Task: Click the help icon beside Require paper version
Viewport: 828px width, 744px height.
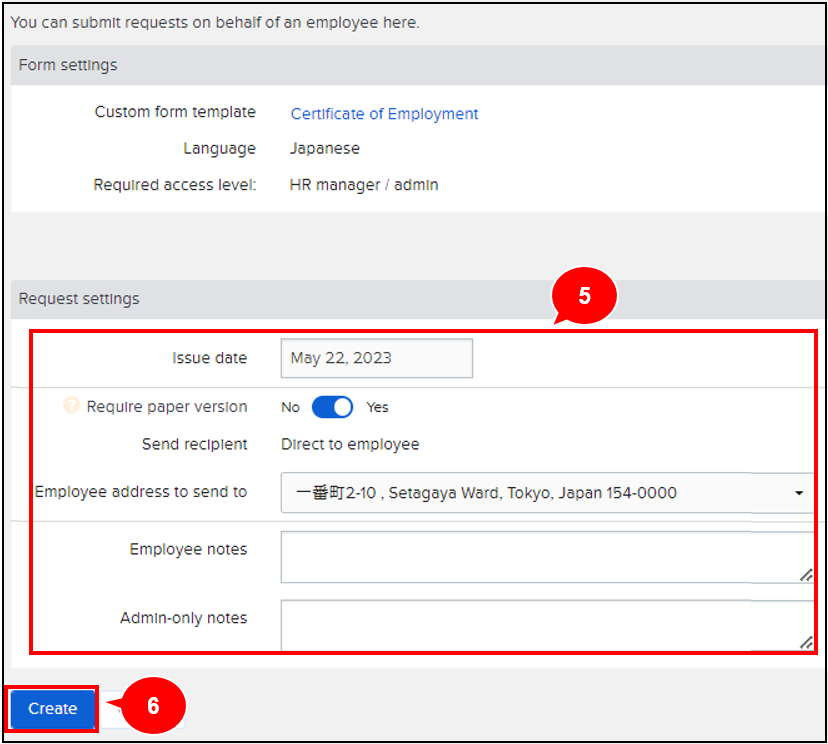Action: [x=71, y=406]
